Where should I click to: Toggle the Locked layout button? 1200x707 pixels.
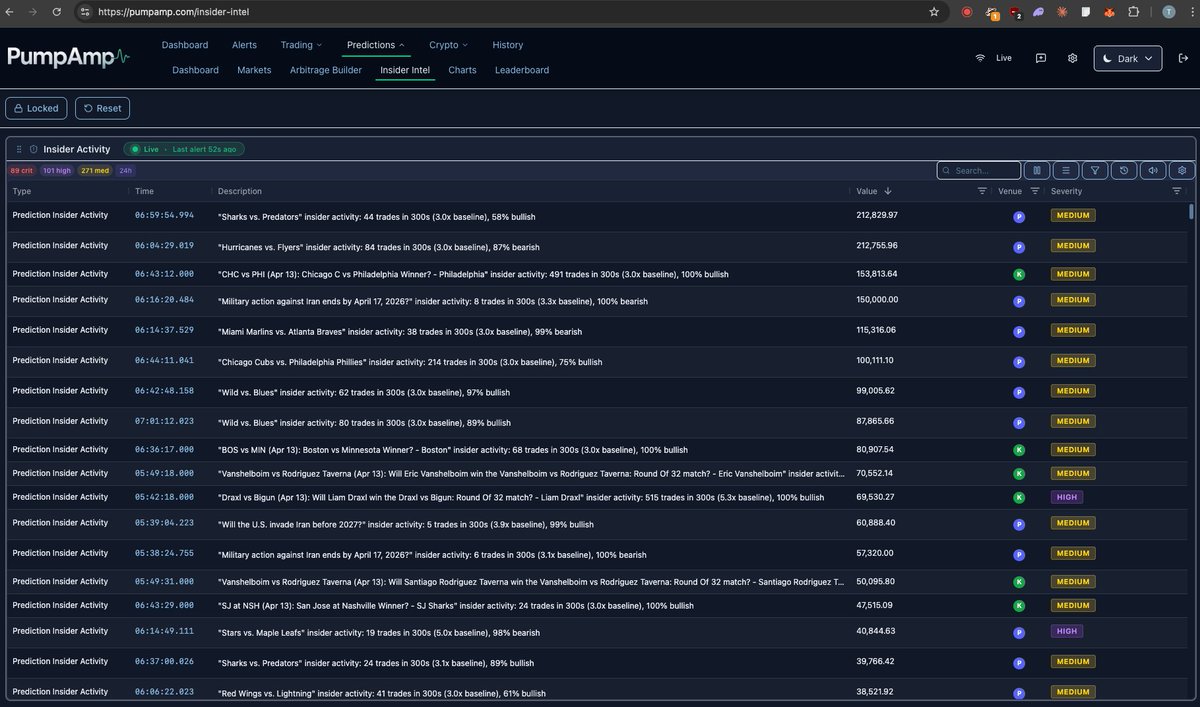[x=37, y=108]
